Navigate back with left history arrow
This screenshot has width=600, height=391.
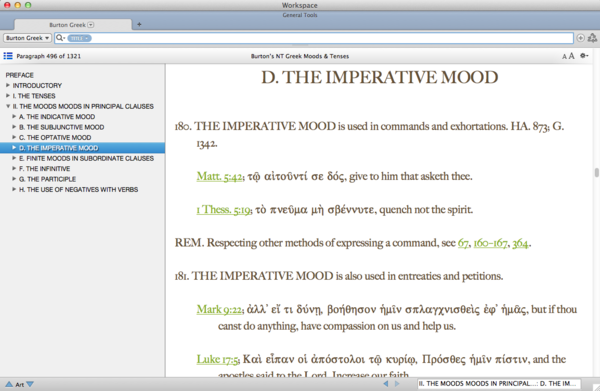[x=386, y=384]
